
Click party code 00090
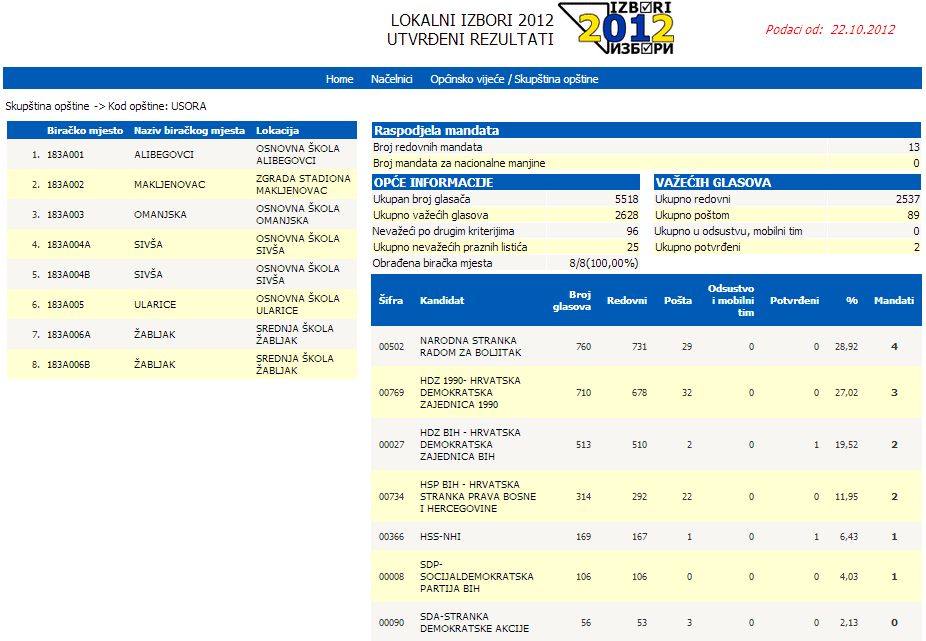pos(392,623)
